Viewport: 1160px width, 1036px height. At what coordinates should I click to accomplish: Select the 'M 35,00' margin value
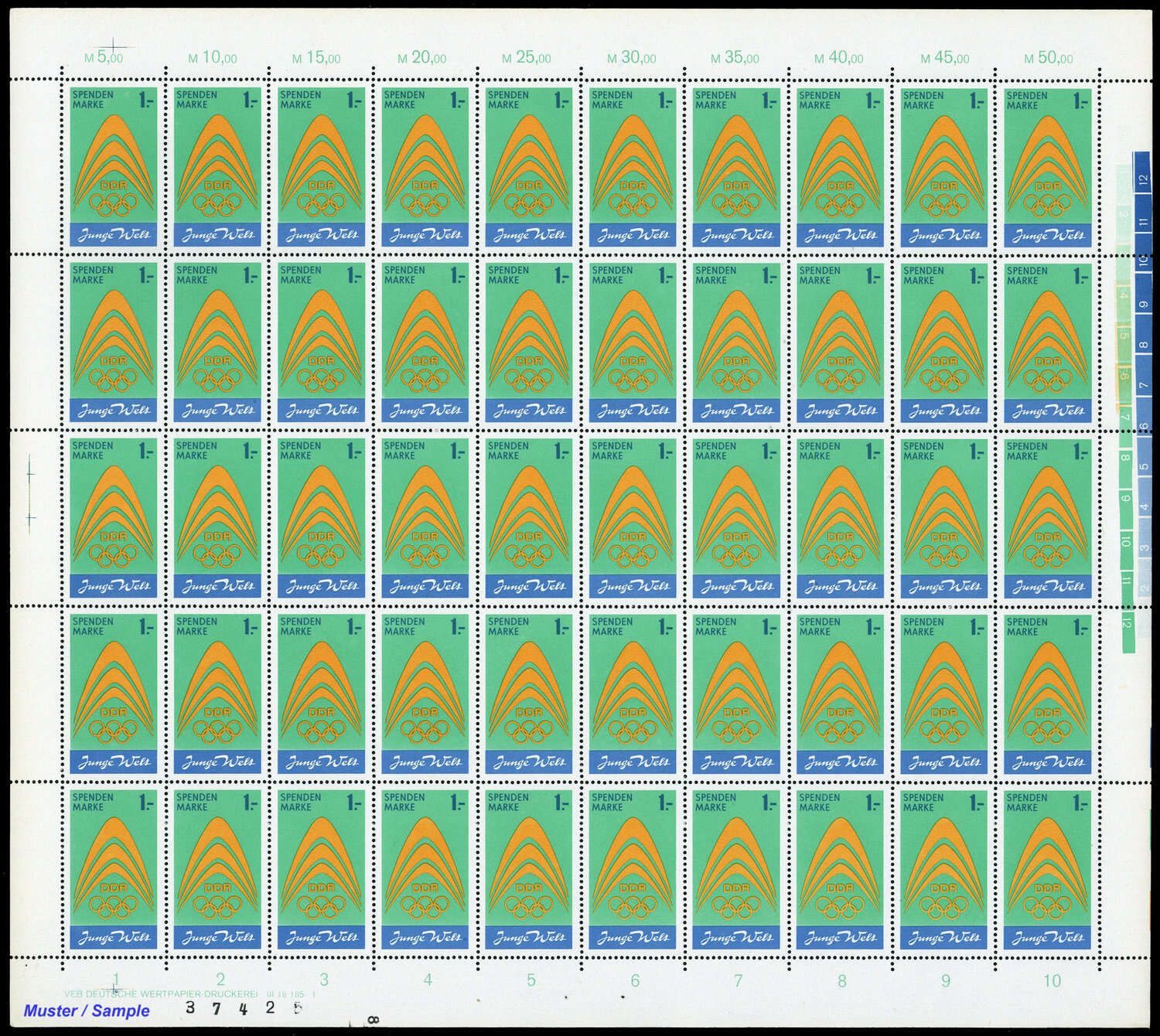[x=735, y=58]
